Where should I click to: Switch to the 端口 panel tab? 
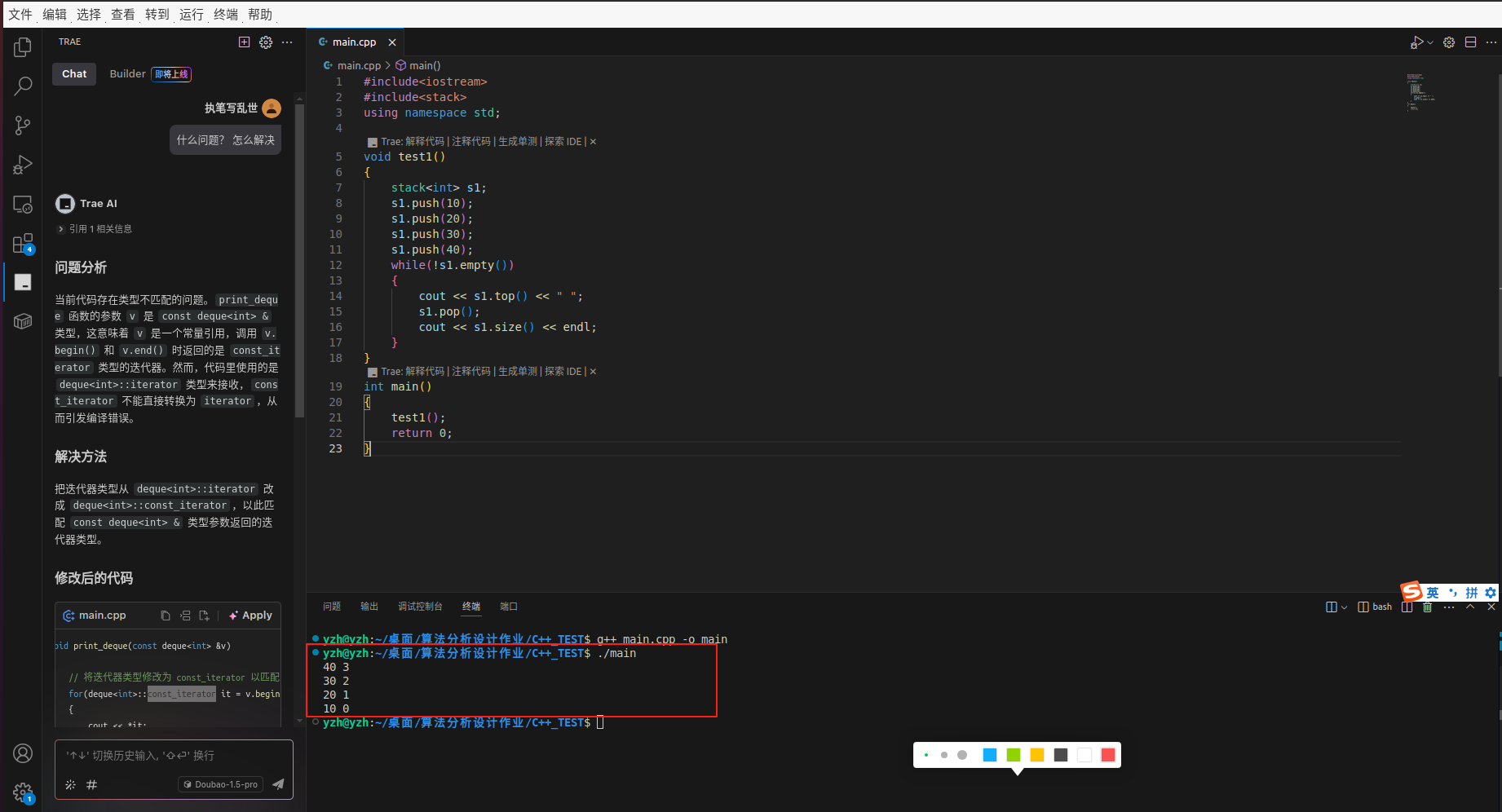pyautogui.click(x=509, y=607)
